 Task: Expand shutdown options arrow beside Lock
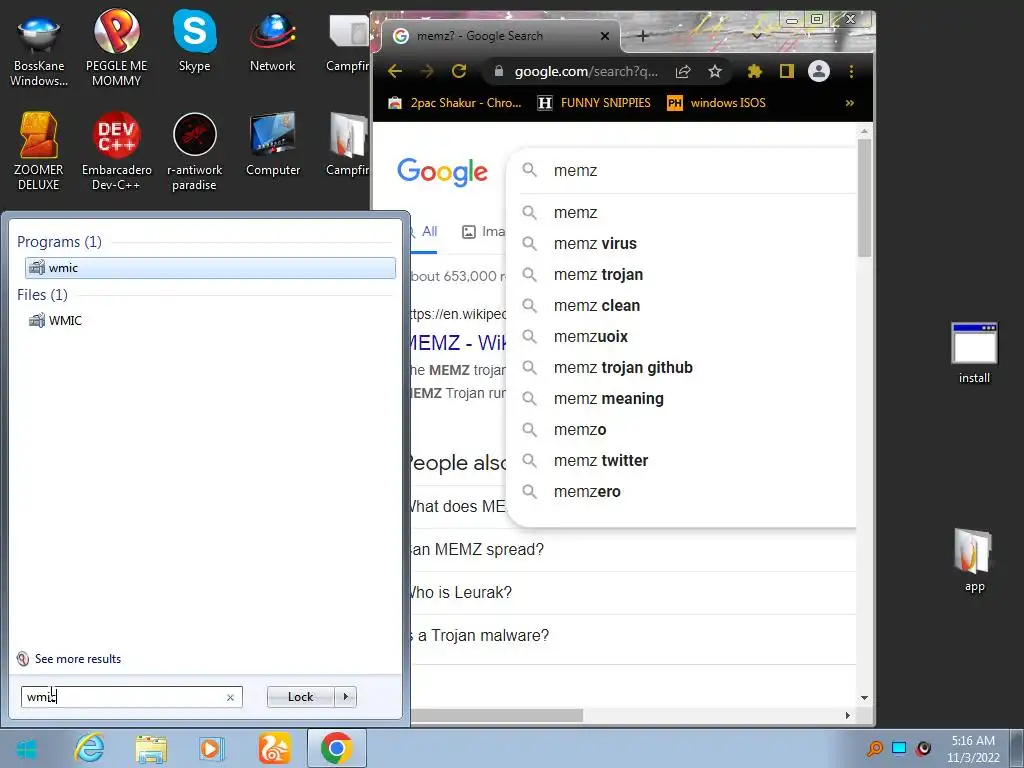pyautogui.click(x=345, y=697)
